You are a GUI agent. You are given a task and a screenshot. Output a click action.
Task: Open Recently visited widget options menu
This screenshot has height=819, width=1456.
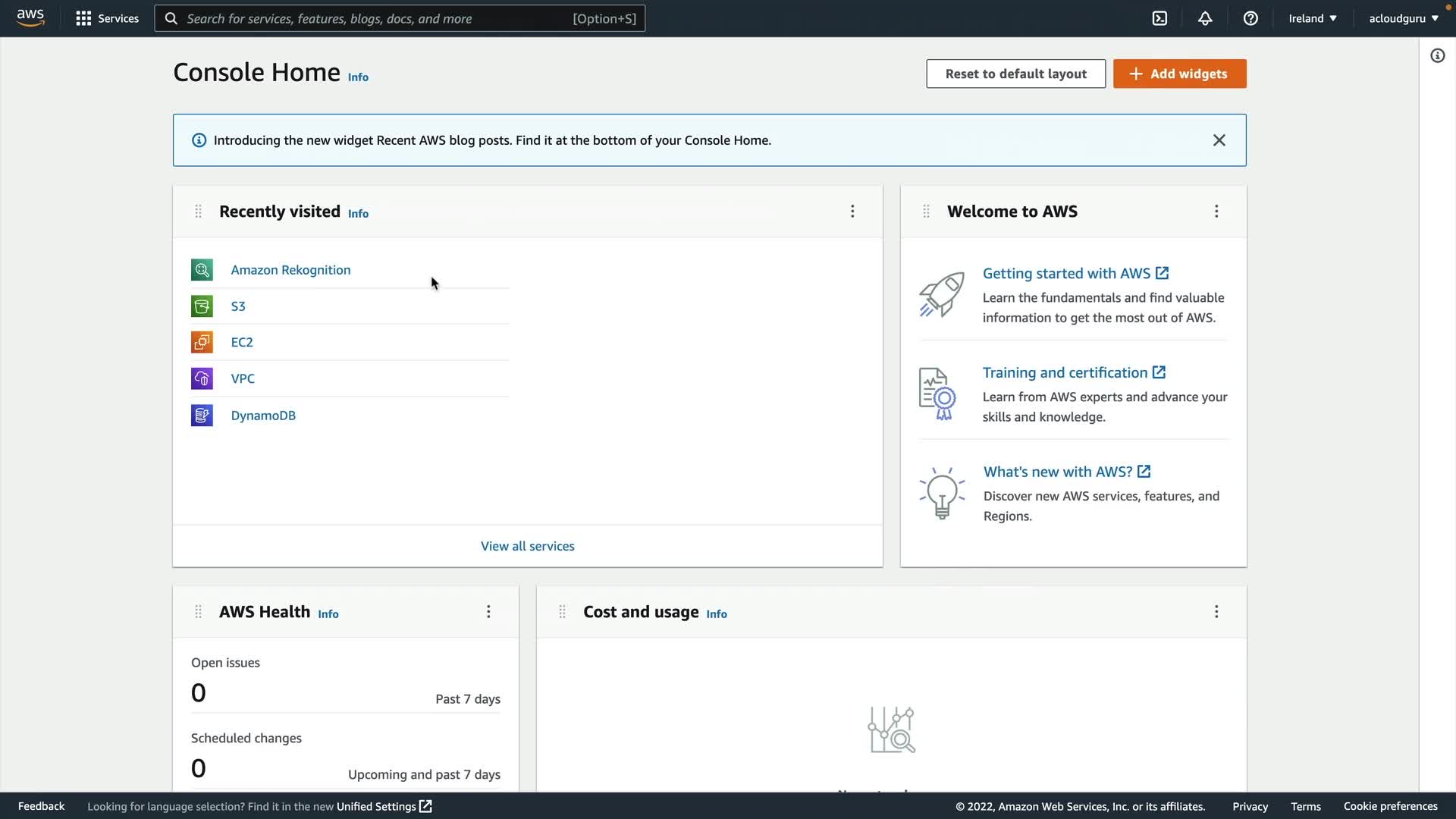click(852, 212)
